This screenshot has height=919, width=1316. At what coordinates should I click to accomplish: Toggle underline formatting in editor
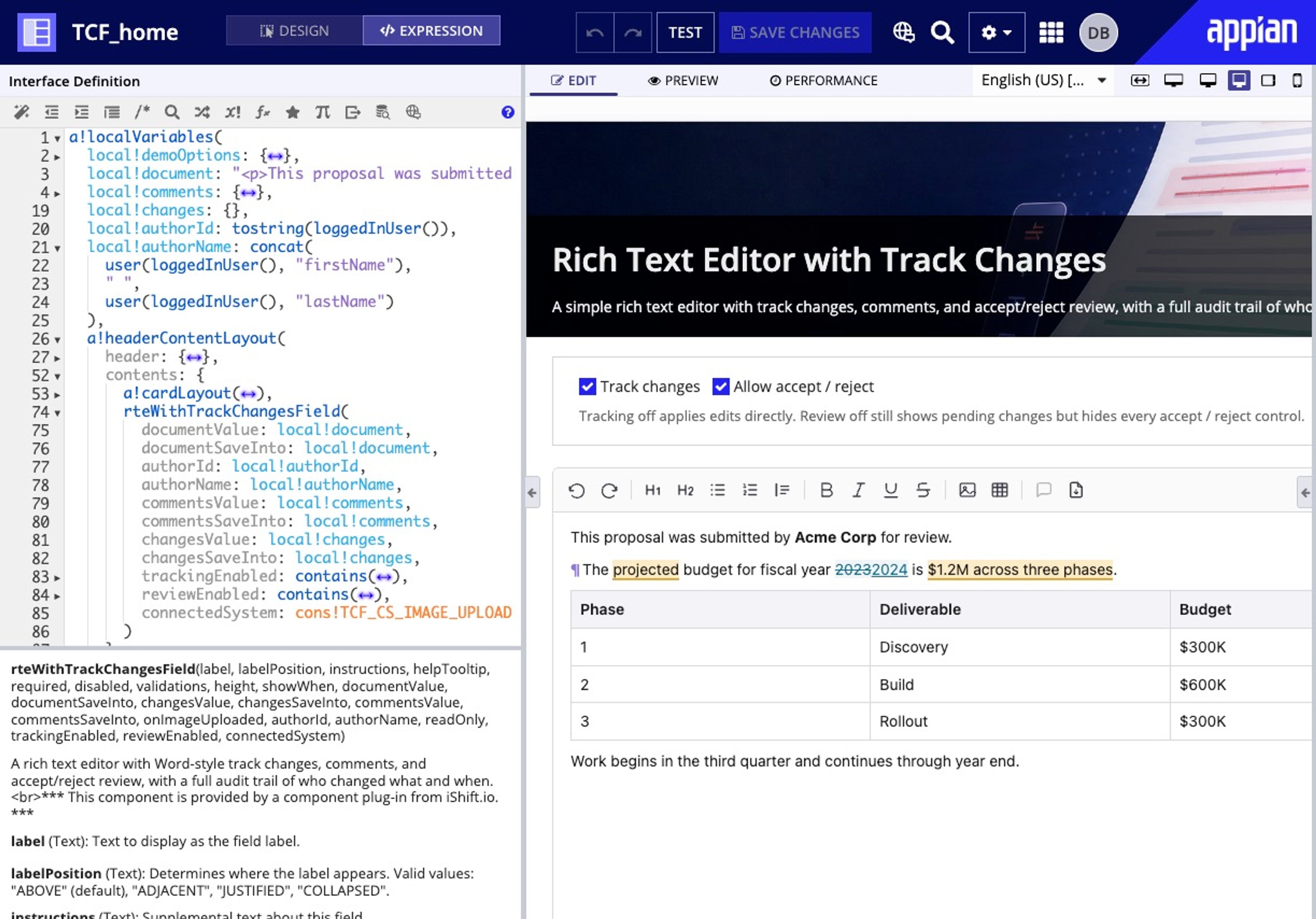click(x=890, y=490)
